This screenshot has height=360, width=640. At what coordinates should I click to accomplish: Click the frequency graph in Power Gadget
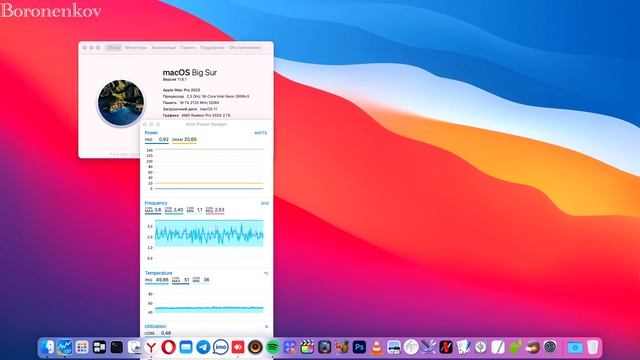coord(209,233)
